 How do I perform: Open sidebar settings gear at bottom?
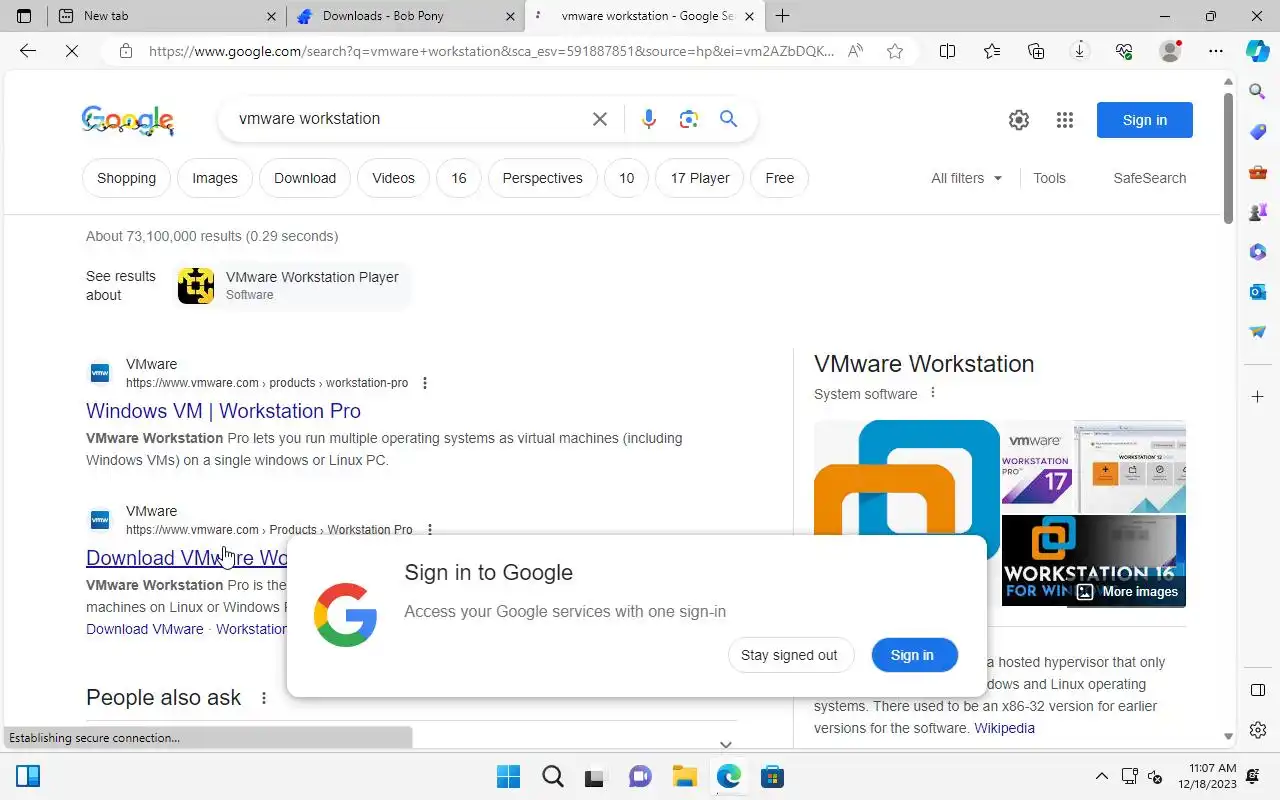1258,730
